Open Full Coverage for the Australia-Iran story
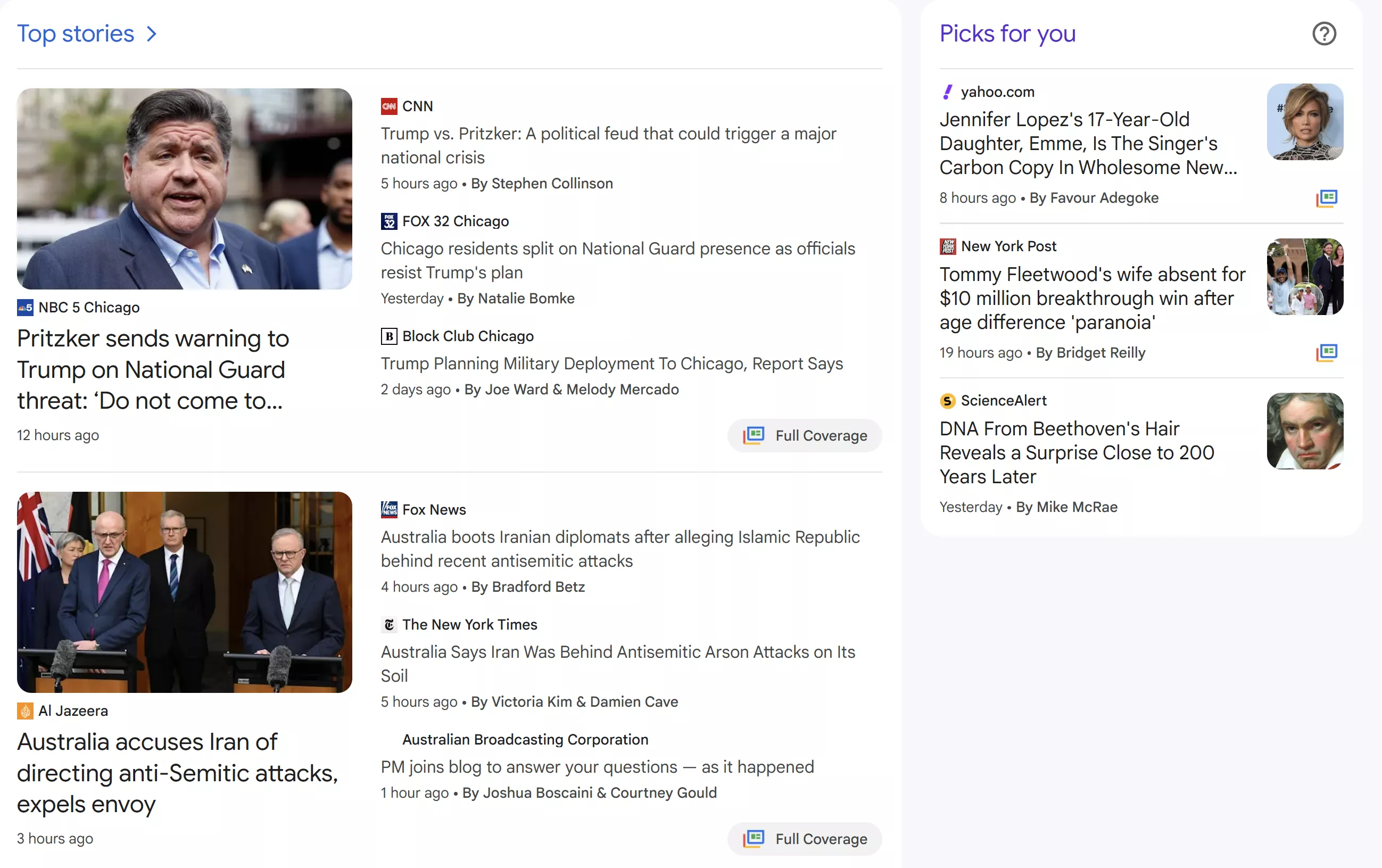1382x868 pixels. tap(804, 839)
